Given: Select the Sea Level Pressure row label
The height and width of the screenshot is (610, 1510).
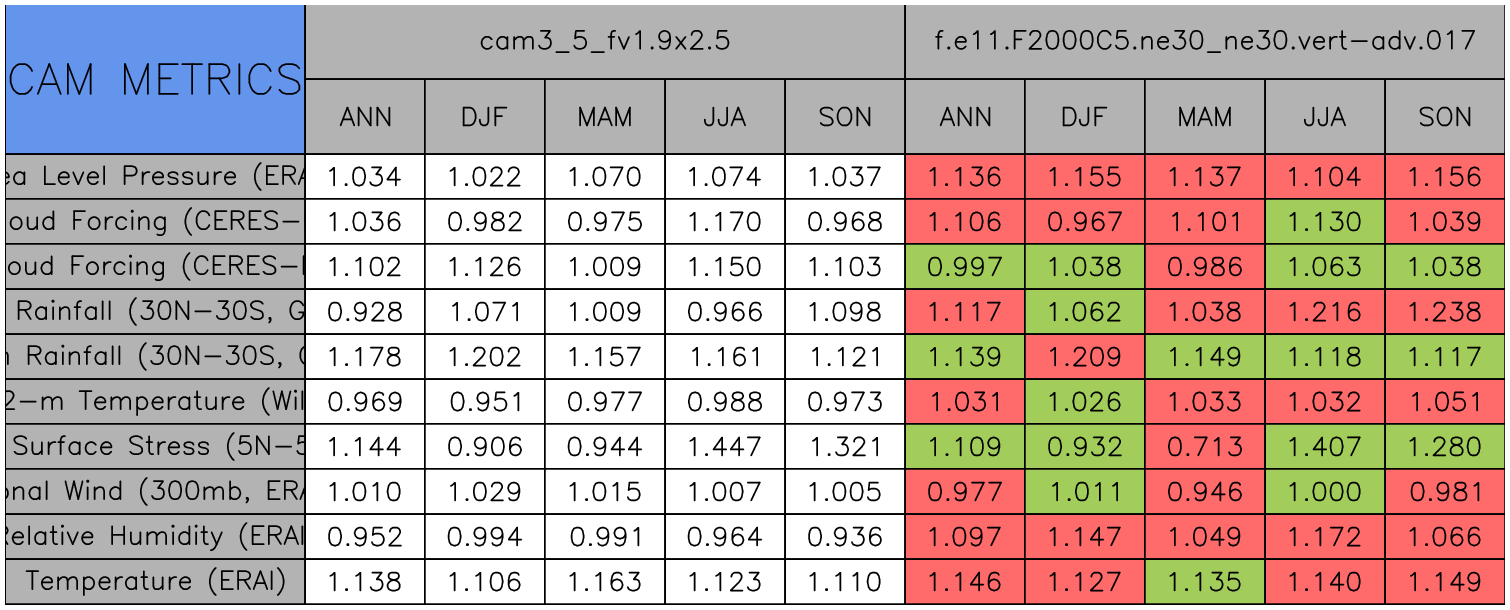Looking at the screenshot, I should pos(154,177).
